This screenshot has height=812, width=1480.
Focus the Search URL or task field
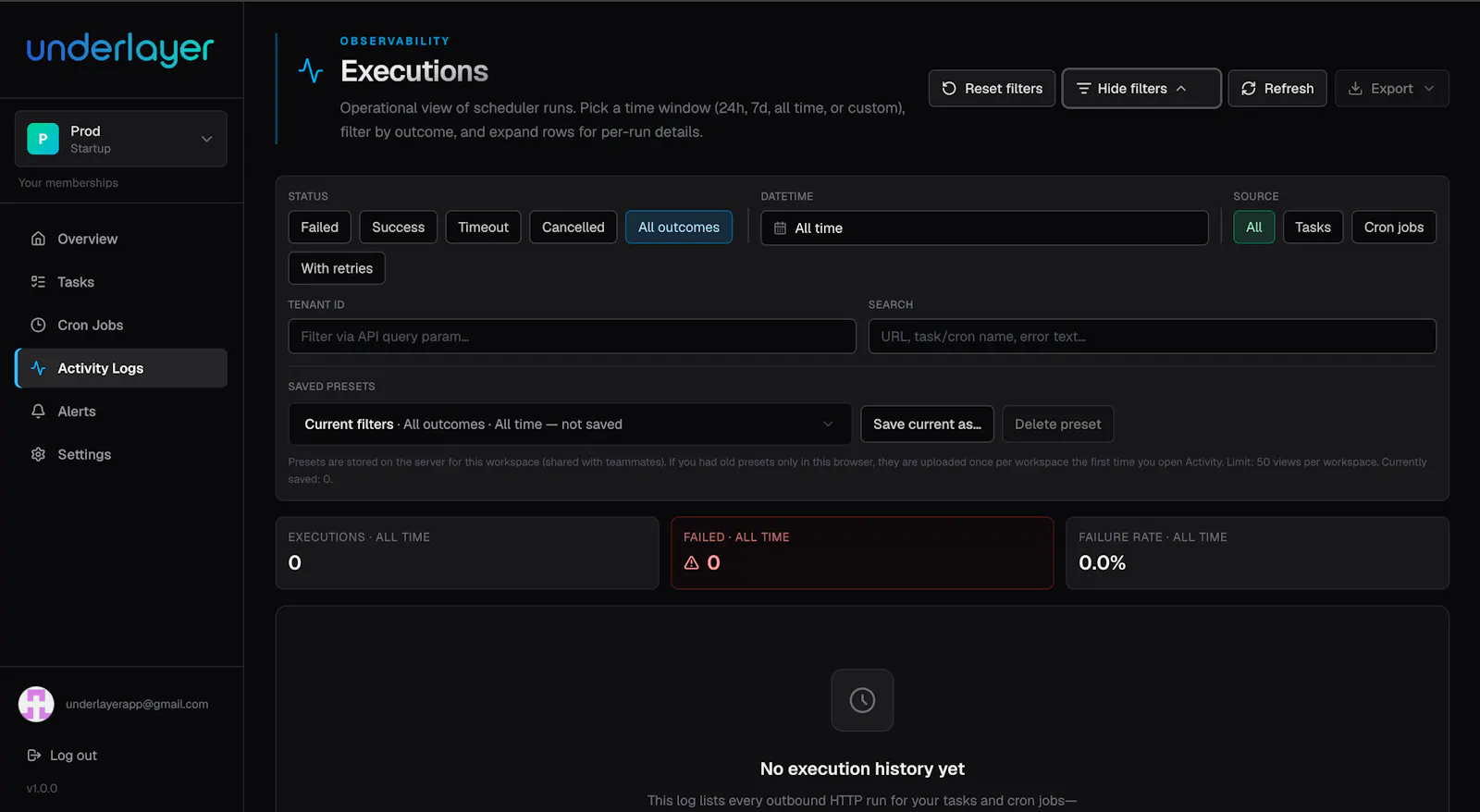click(1152, 337)
